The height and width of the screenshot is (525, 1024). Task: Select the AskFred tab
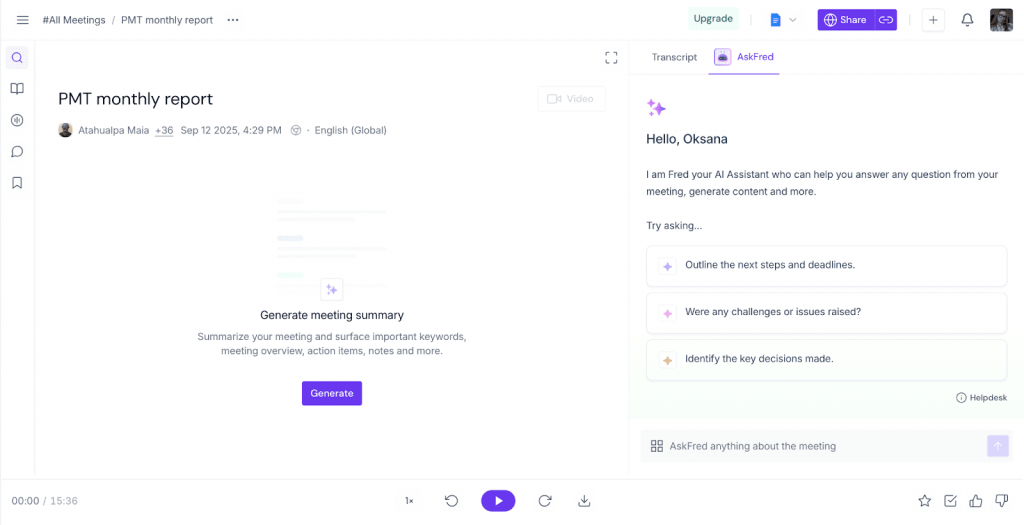[744, 57]
